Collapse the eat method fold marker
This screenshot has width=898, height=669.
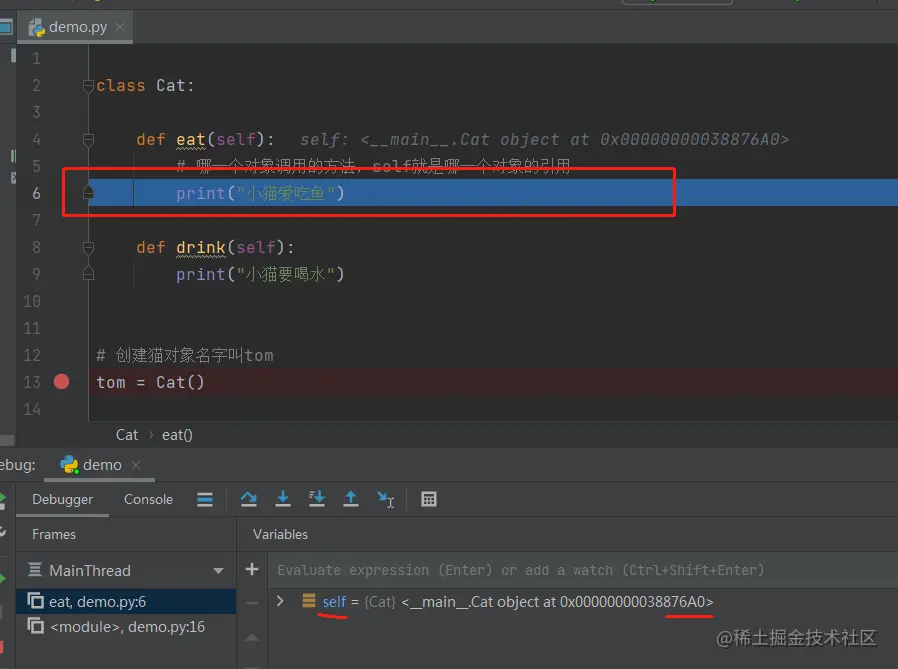88,139
